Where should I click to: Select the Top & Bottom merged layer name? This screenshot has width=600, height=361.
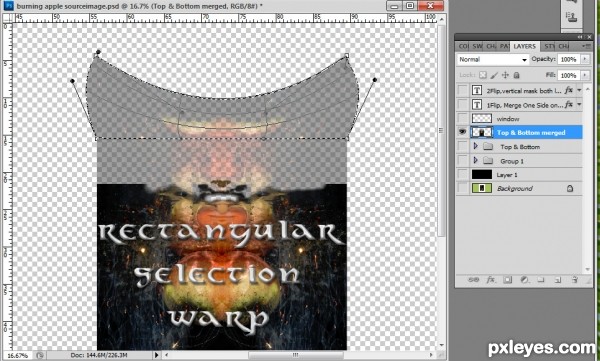tap(531, 133)
